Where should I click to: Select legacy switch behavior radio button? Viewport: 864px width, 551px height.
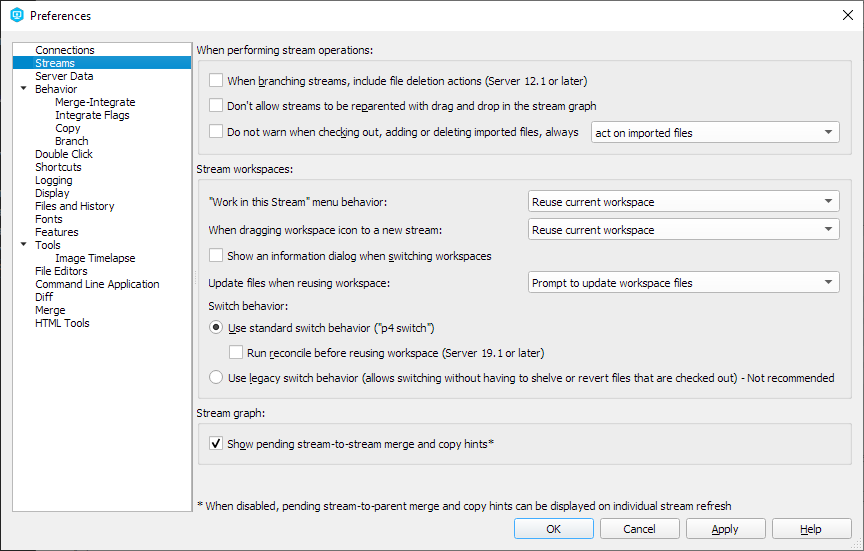216,377
